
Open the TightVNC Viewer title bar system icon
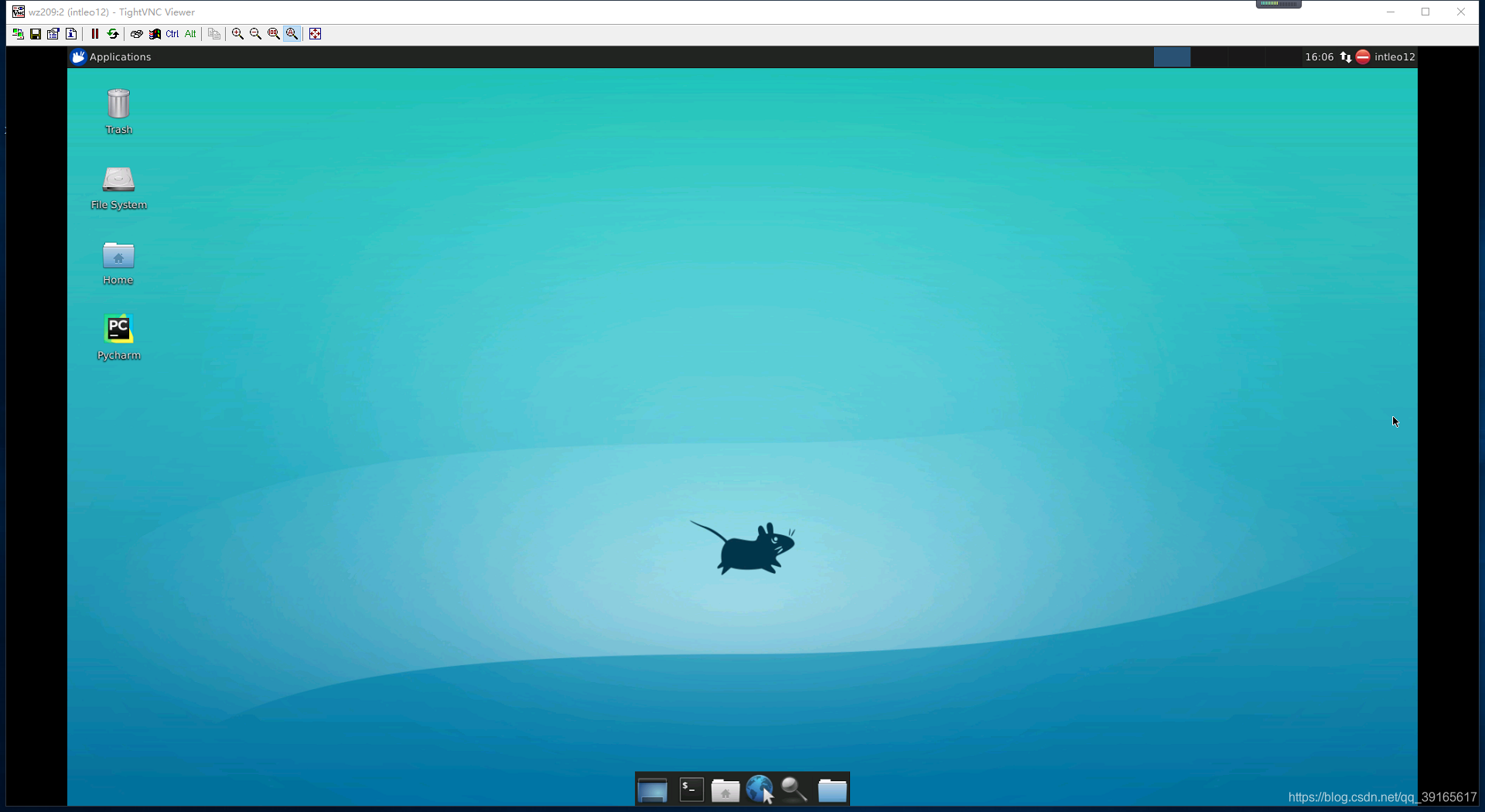click(x=18, y=12)
